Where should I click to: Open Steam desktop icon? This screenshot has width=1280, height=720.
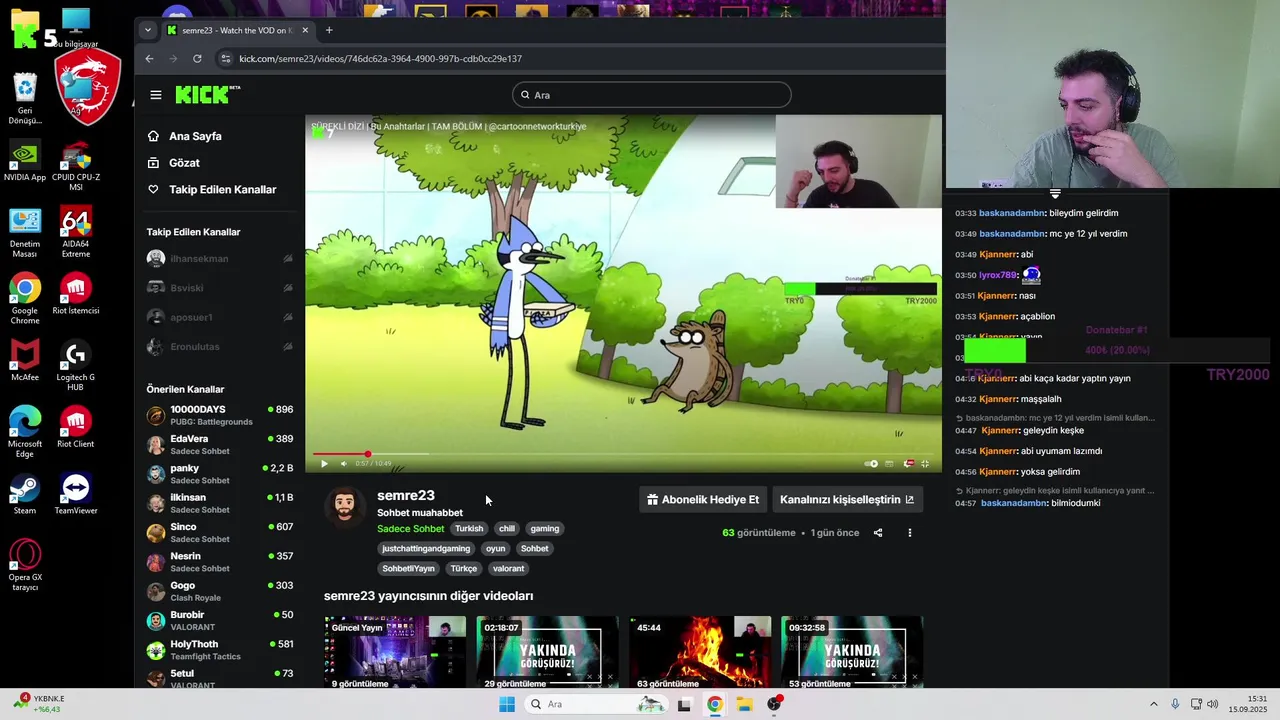click(x=25, y=494)
